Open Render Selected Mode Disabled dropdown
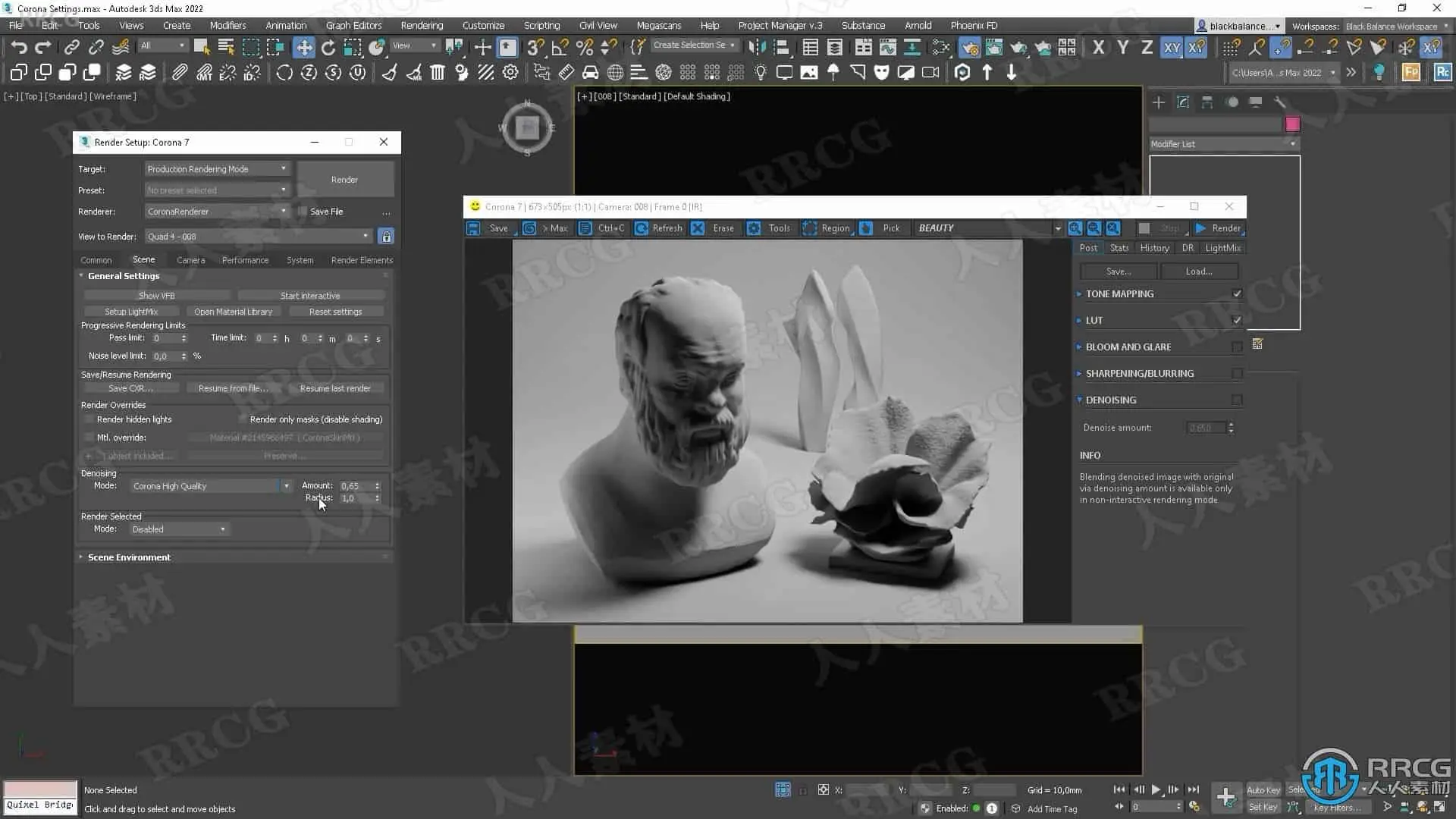Image resolution: width=1456 pixels, height=819 pixels. [x=179, y=529]
